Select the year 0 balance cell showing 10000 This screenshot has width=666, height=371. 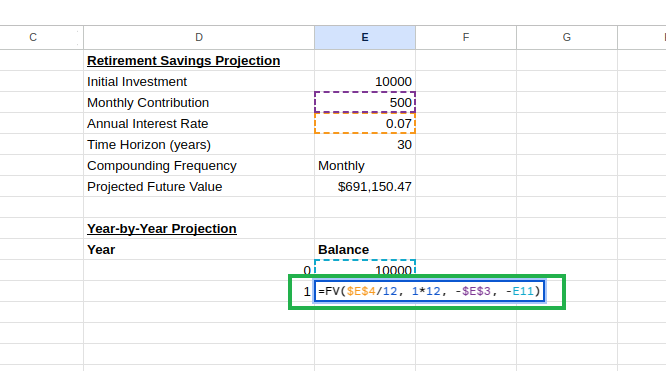coord(365,269)
